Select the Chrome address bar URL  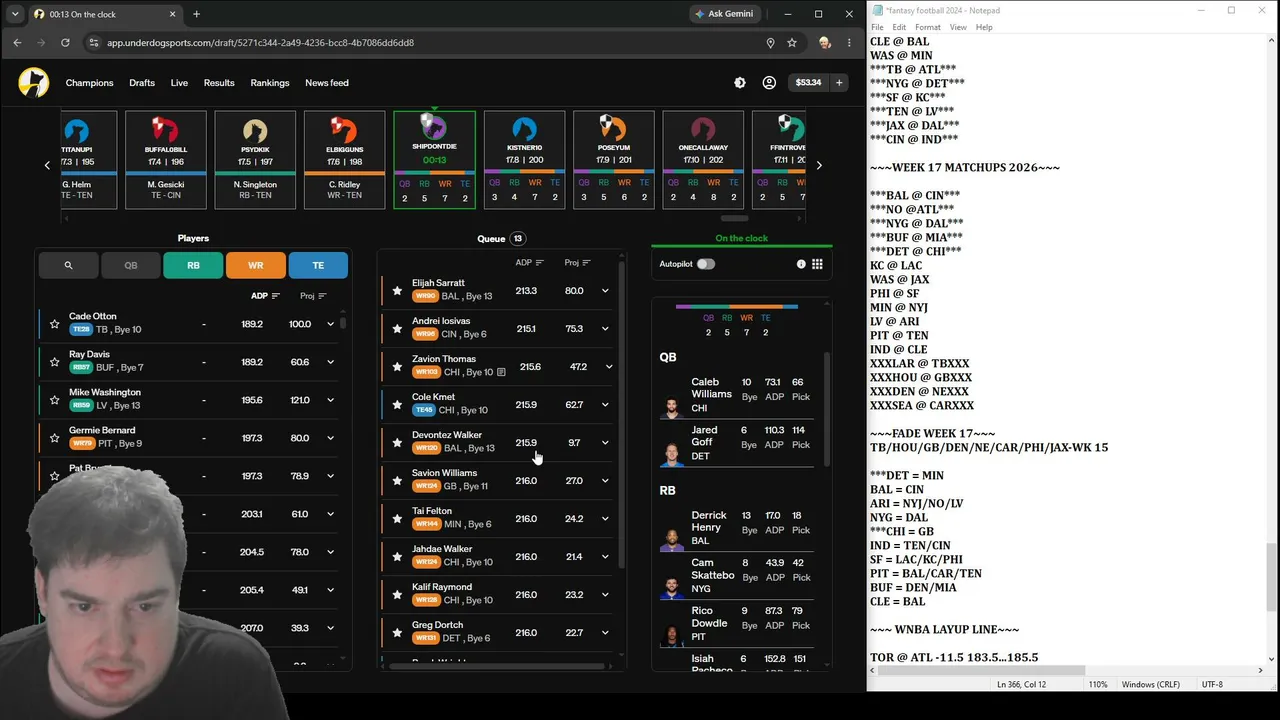pos(260,43)
